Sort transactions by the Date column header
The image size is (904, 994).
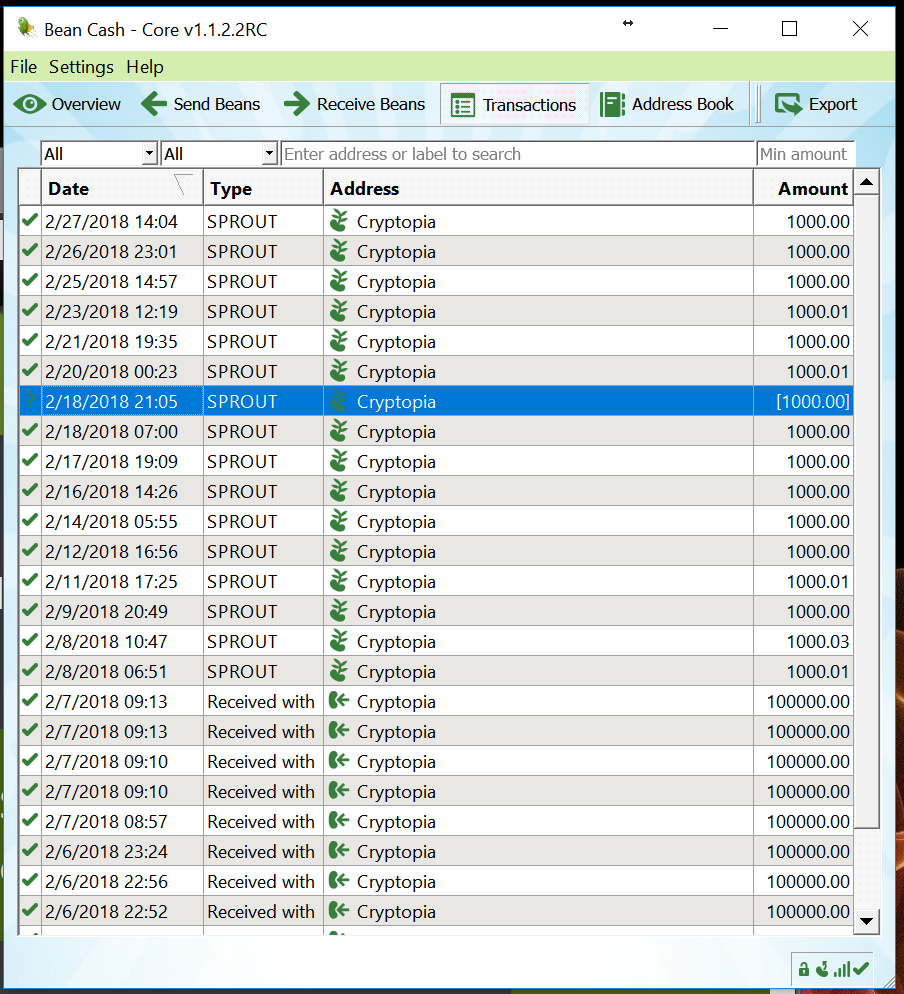click(x=122, y=188)
